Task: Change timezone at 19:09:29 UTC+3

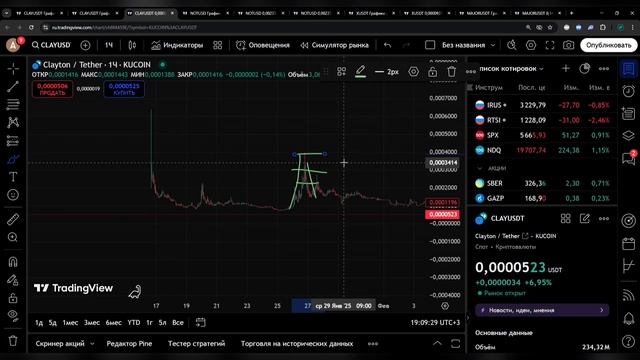Action: (435, 322)
